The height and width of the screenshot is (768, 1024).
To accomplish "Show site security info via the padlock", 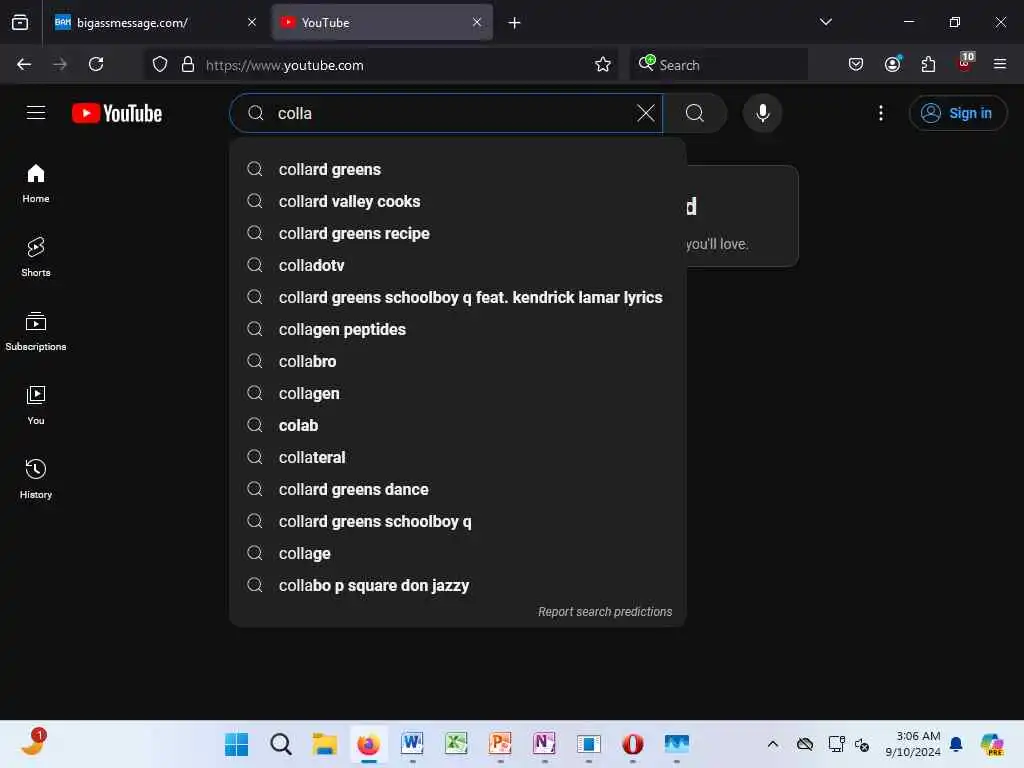I will click(188, 64).
